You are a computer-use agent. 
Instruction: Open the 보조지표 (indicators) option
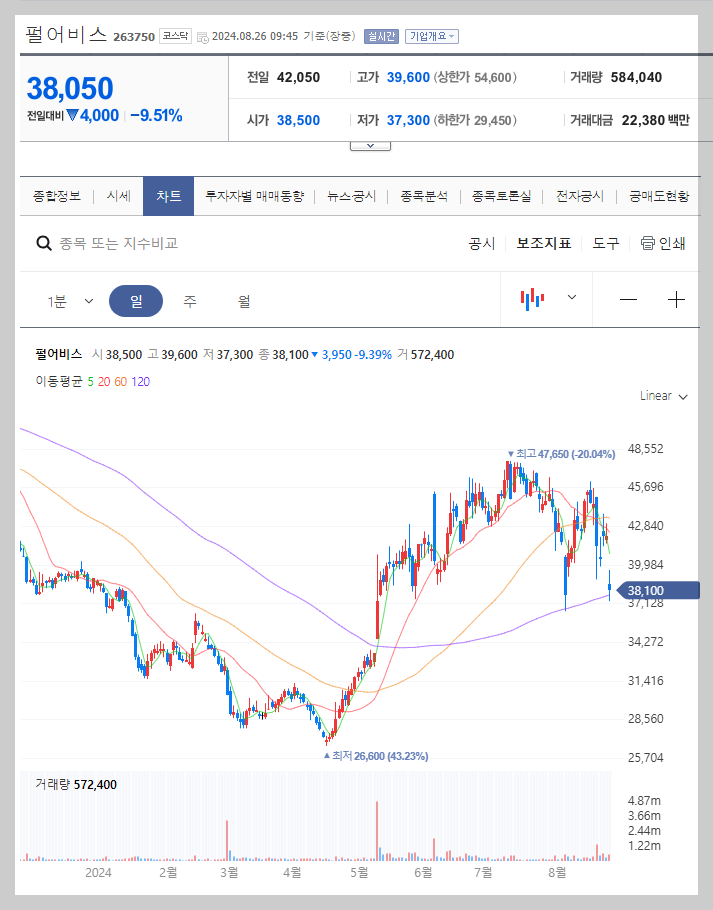(543, 243)
